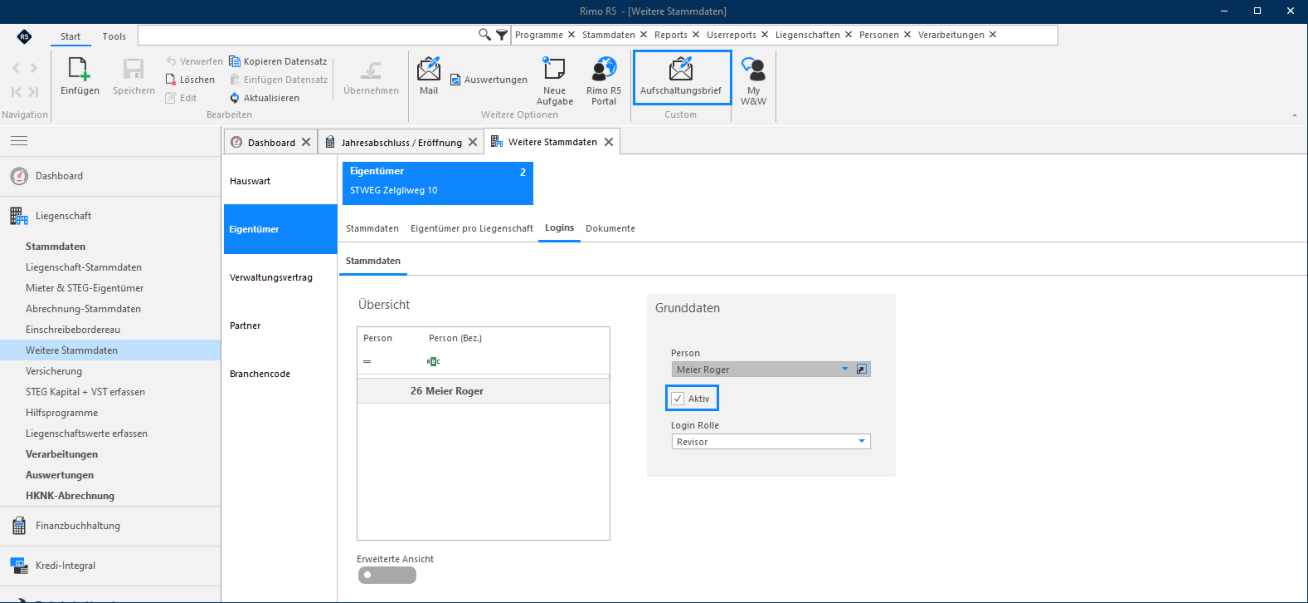The image size is (1308, 603).
Task: Open My W&W from ribbon
Action: pyautogui.click(x=753, y=81)
